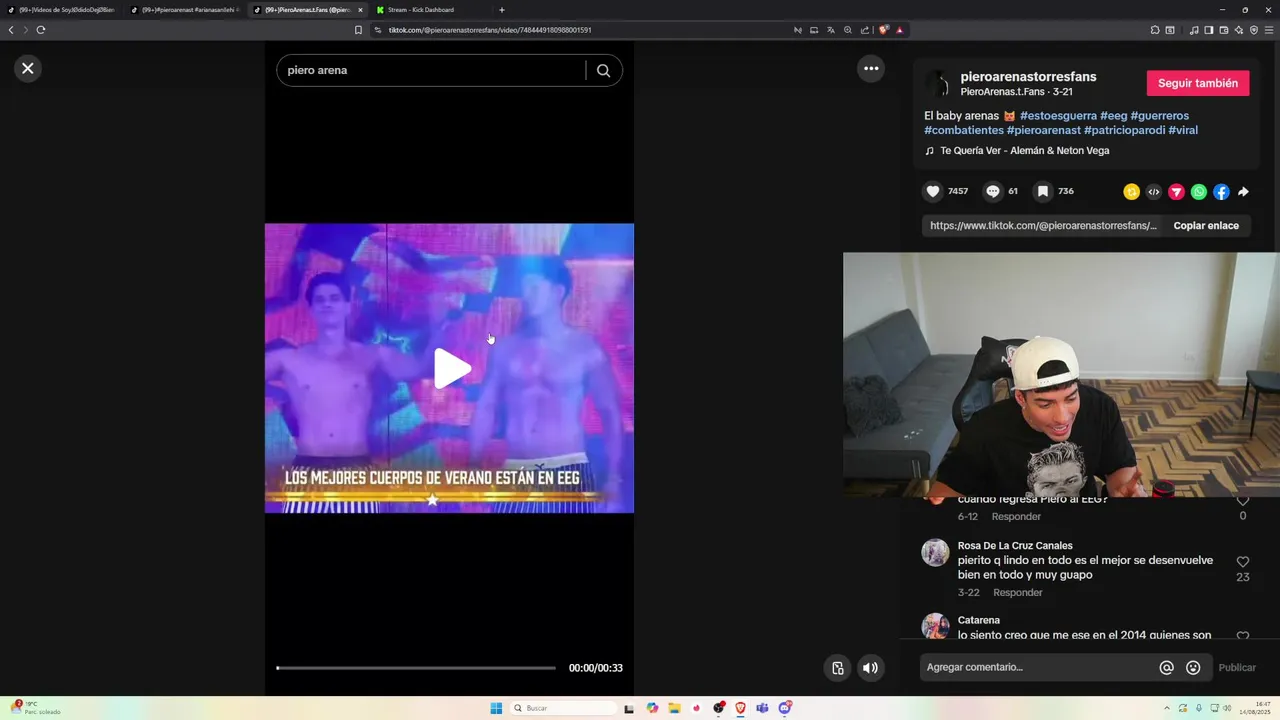
Task: Open Microsoft Teams from the taskbar
Action: [x=762, y=708]
